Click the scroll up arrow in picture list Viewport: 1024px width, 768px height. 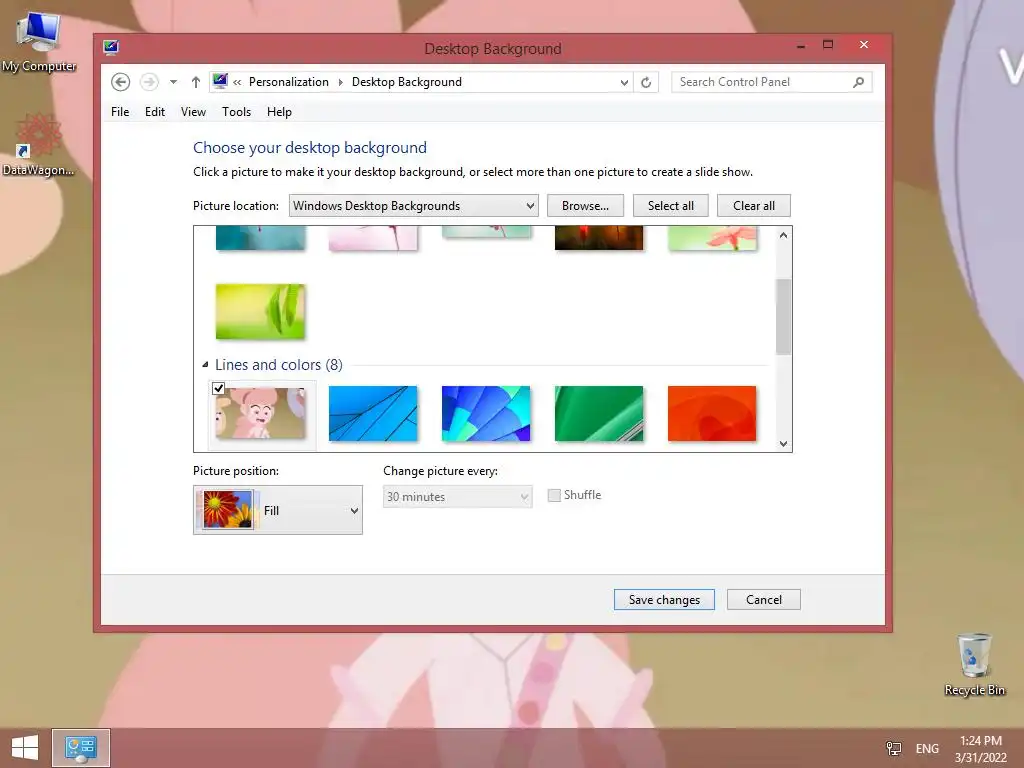784,235
